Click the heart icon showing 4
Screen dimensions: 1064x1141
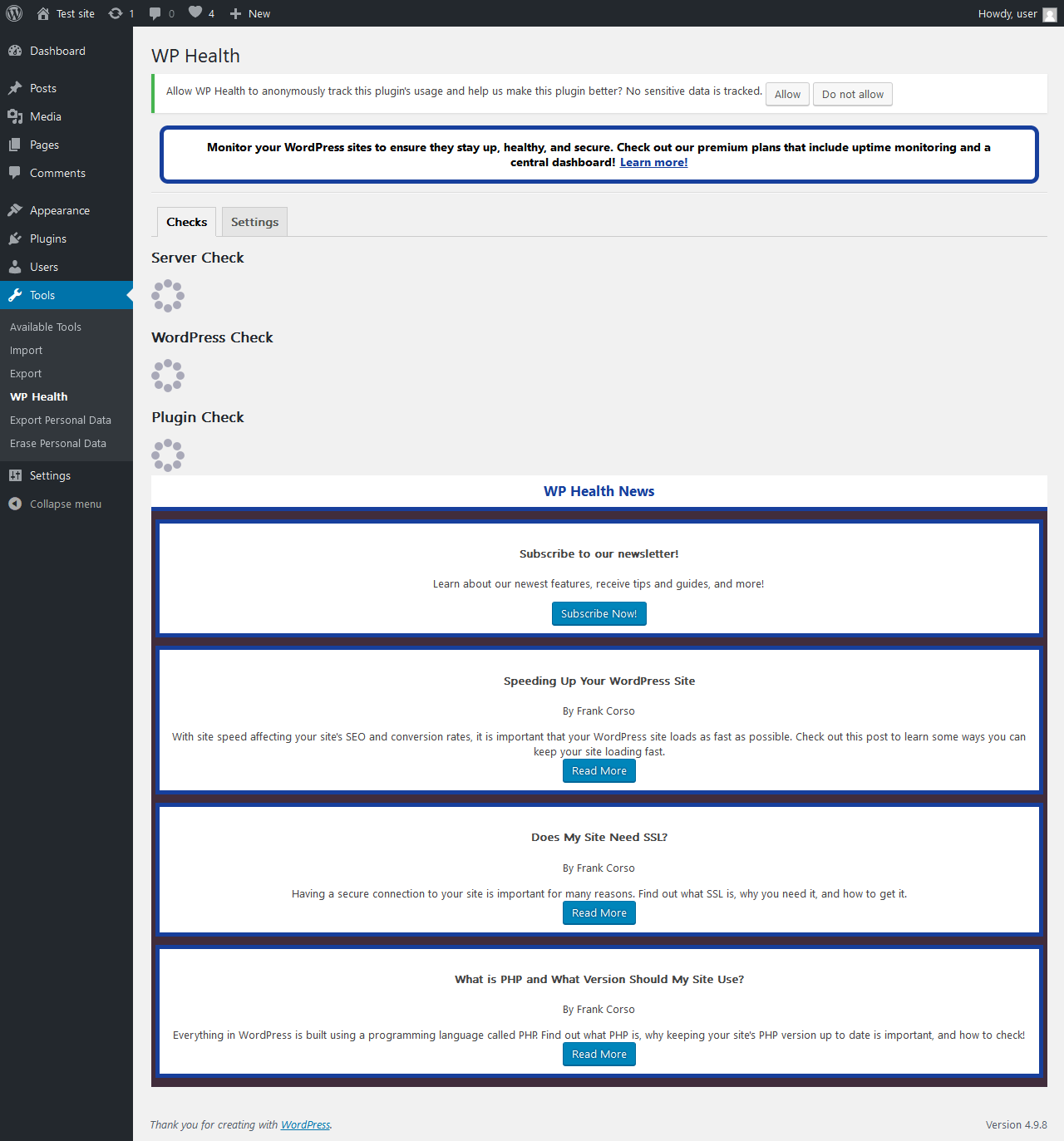(195, 12)
